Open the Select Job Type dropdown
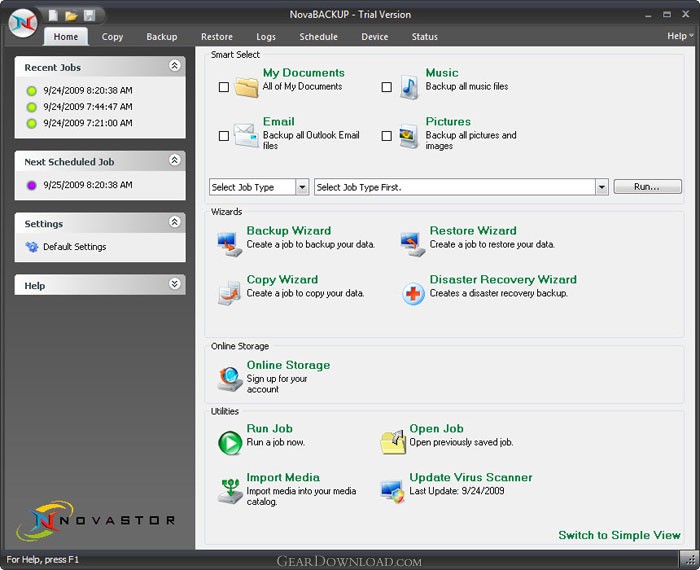 [x=302, y=187]
